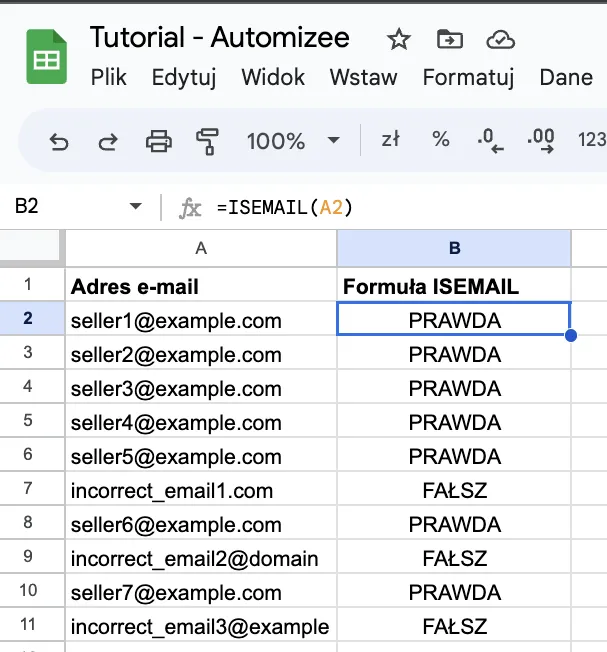Select cell seller2@example.com
Screen dimensions: 607x652
coord(201,353)
